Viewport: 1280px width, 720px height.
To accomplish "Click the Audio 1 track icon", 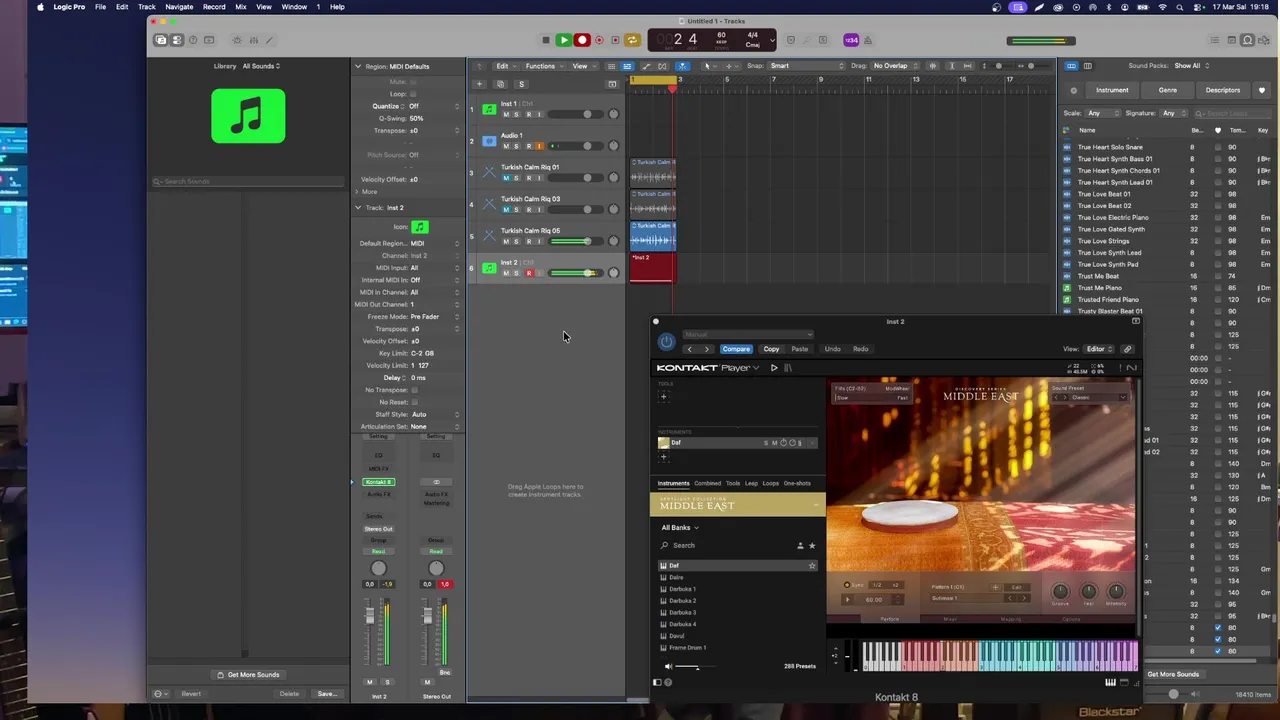I will 489,141.
